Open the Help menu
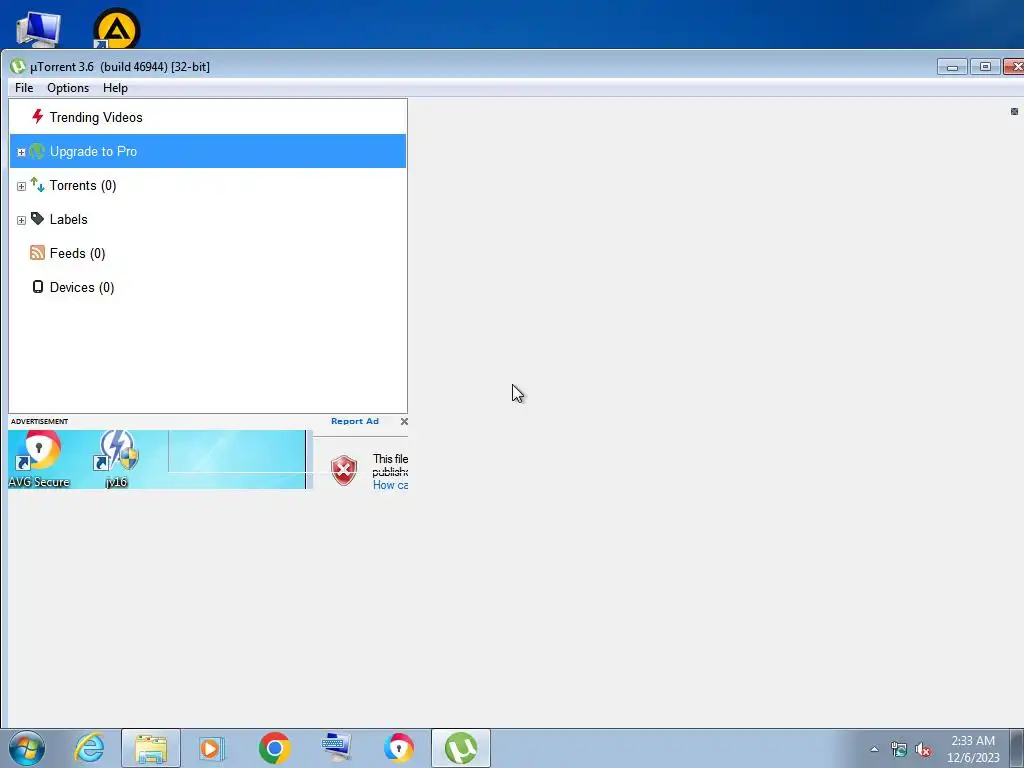Screen dimensions: 1024x768 coord(115,88)
